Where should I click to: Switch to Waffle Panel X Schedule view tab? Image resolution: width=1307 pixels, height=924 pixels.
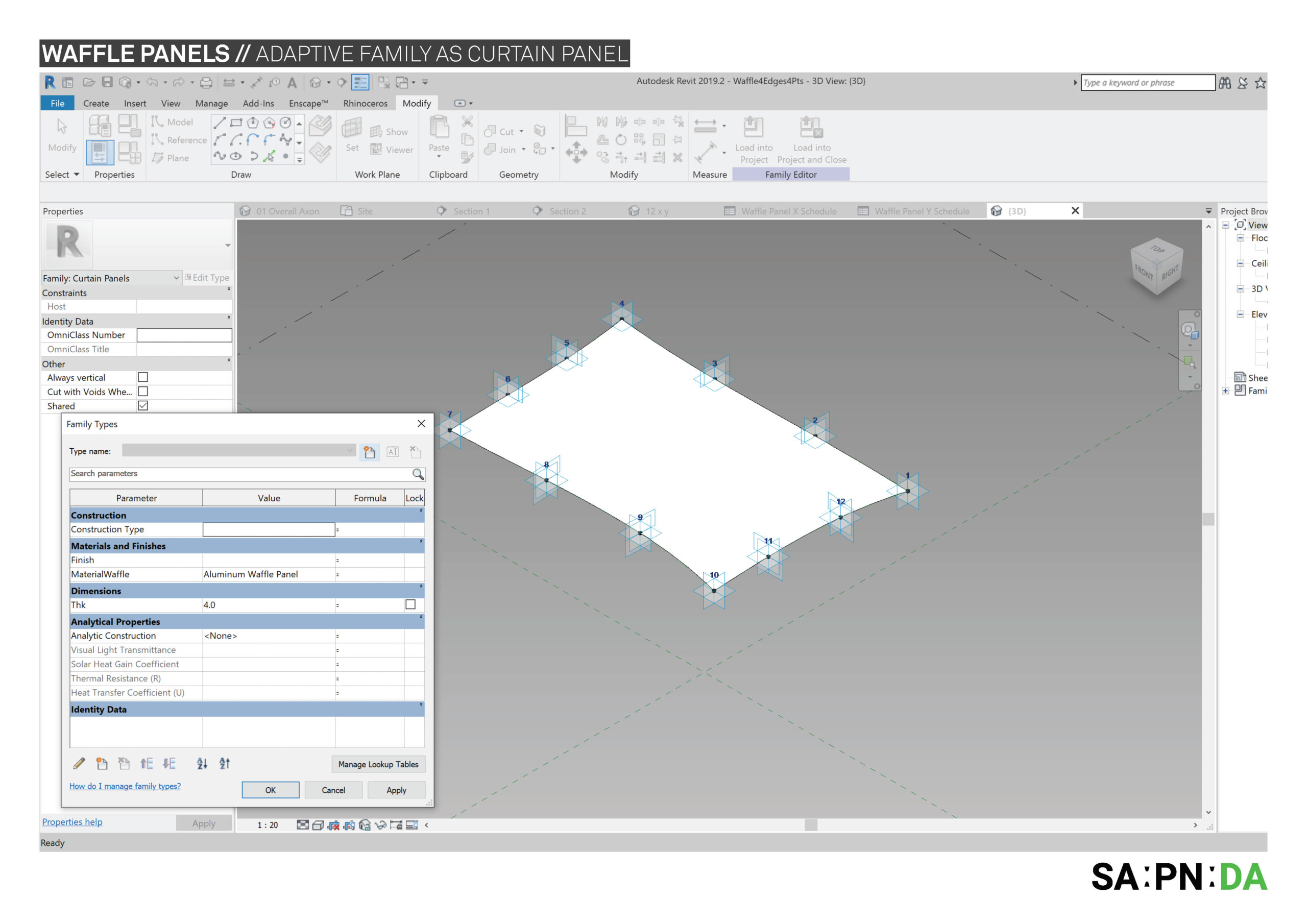coord(781,211)
